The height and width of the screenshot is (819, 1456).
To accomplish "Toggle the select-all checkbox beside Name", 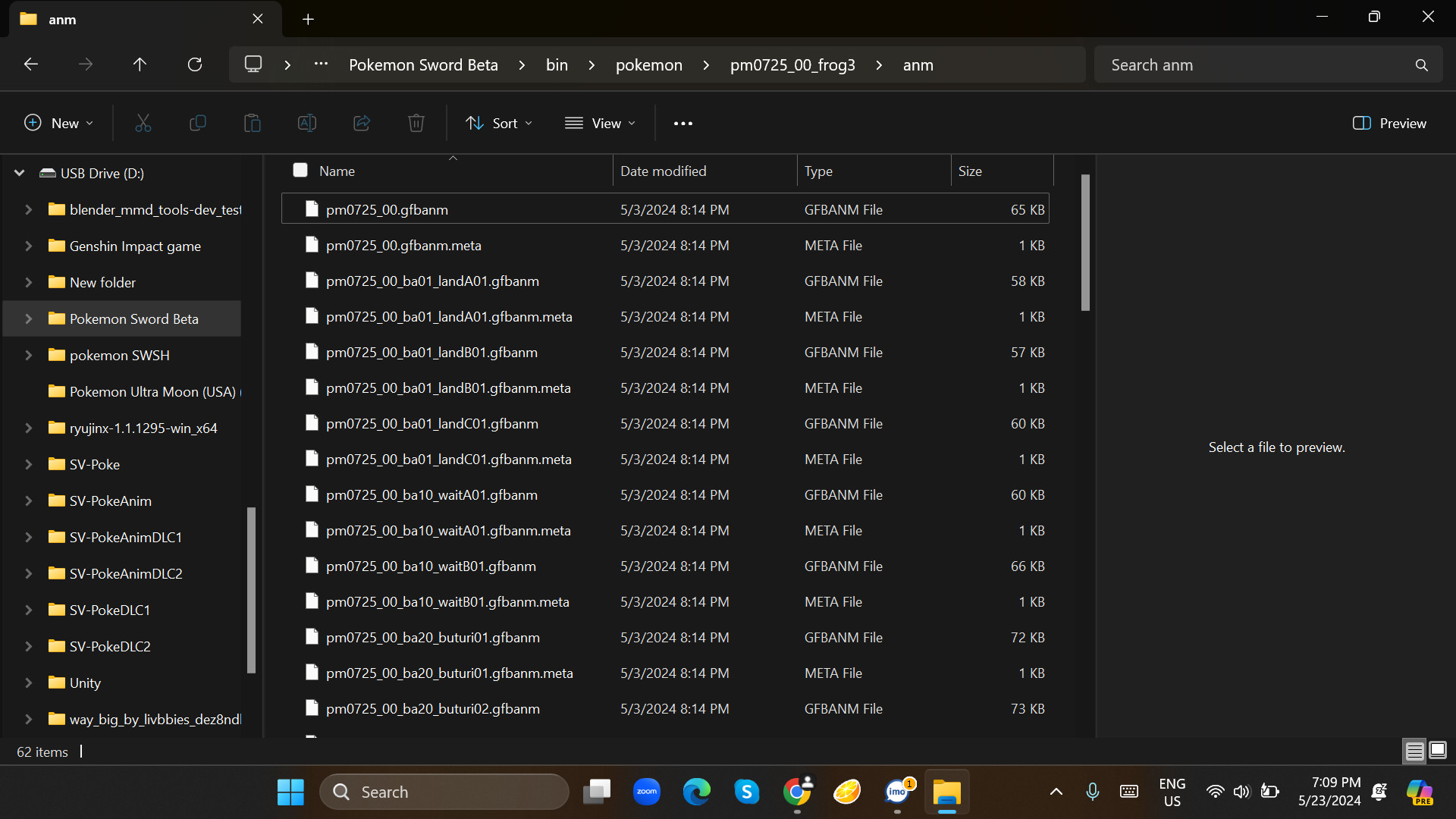I will [x=300, y=171].
